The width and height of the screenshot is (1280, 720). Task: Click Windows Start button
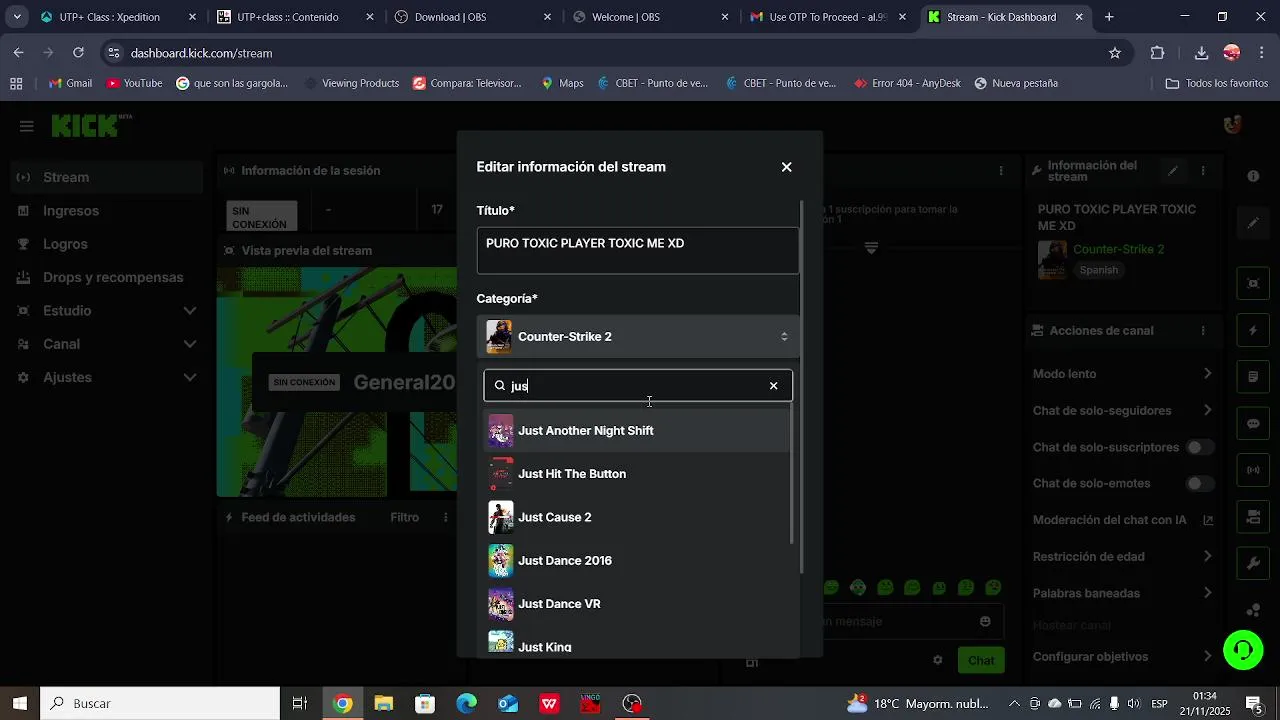coord(20,704)
